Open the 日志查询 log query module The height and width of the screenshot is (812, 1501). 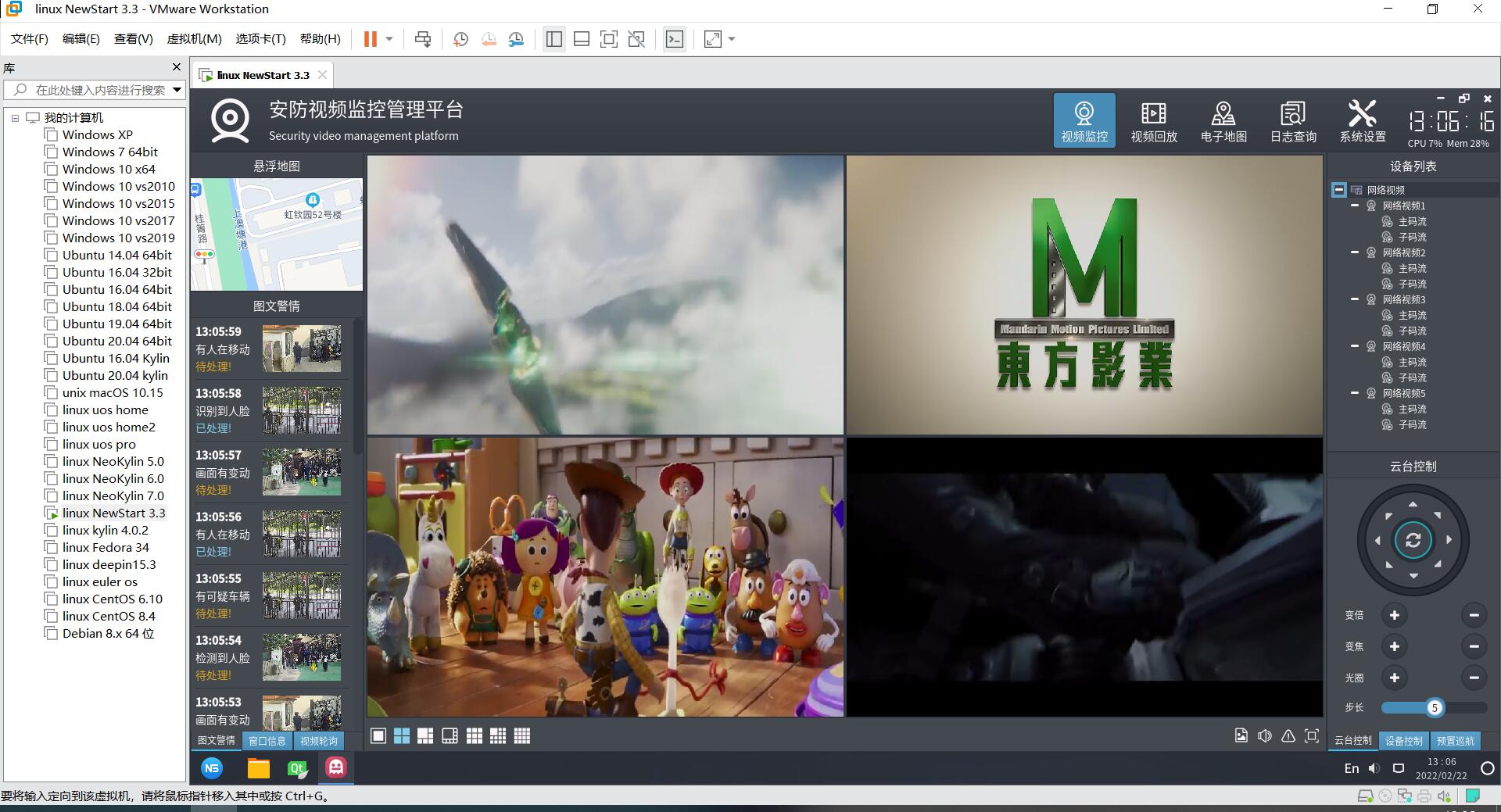1292,121
